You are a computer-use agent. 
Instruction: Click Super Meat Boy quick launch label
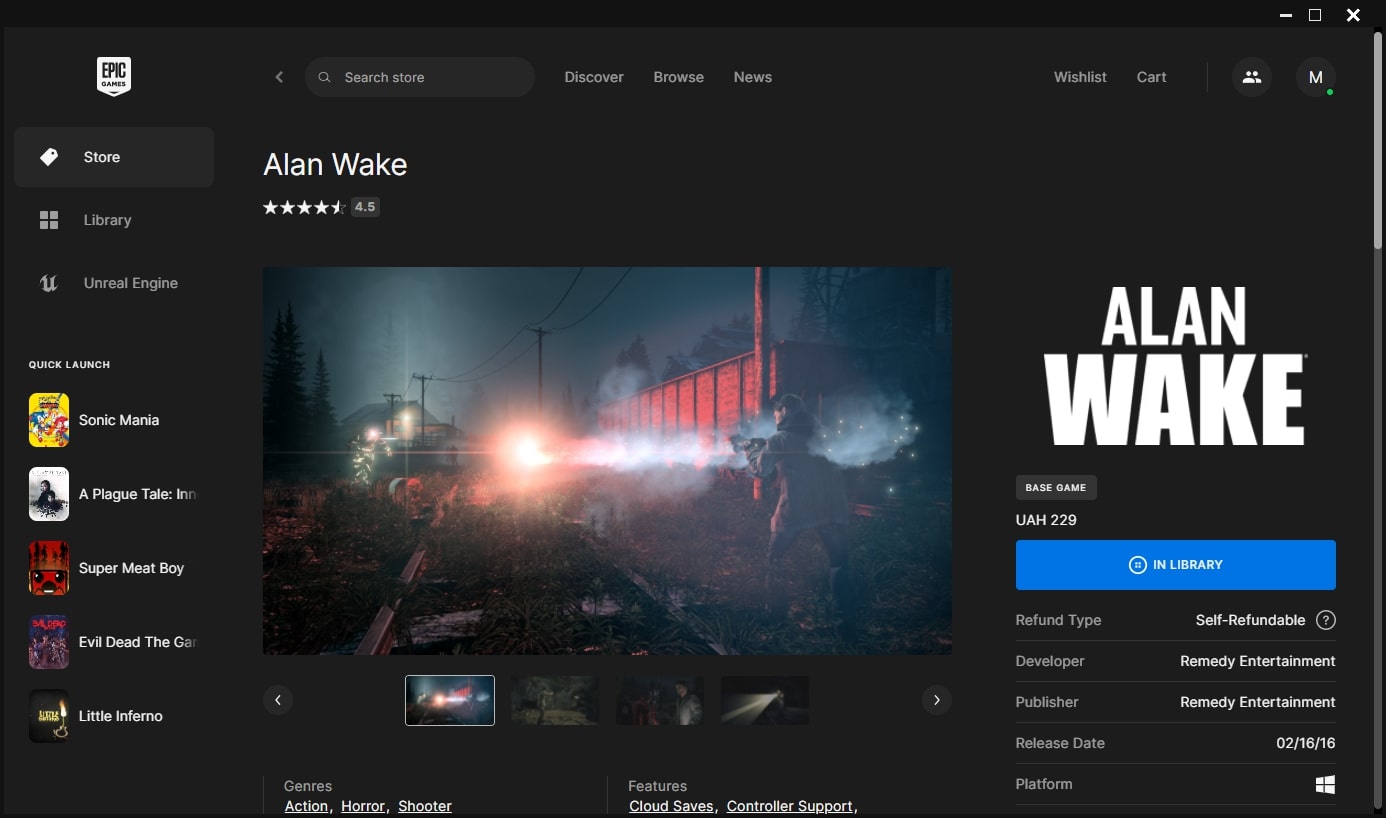131,568
